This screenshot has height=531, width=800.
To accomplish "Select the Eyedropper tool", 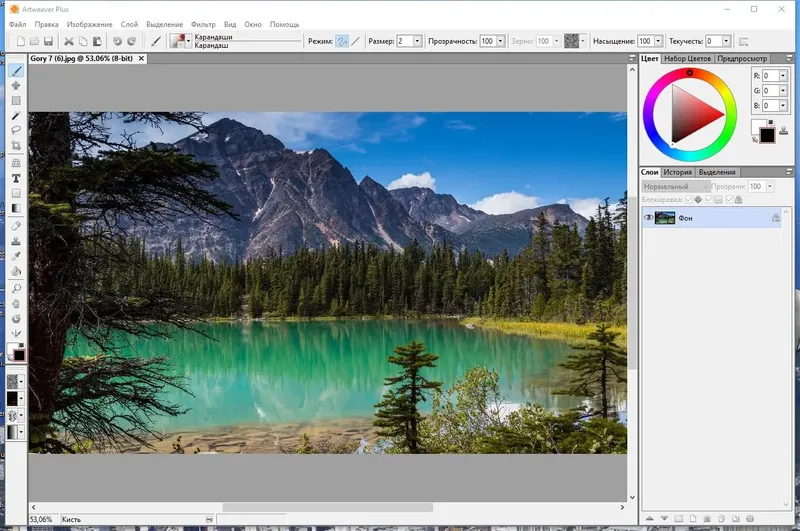I will tap(16, 256).
